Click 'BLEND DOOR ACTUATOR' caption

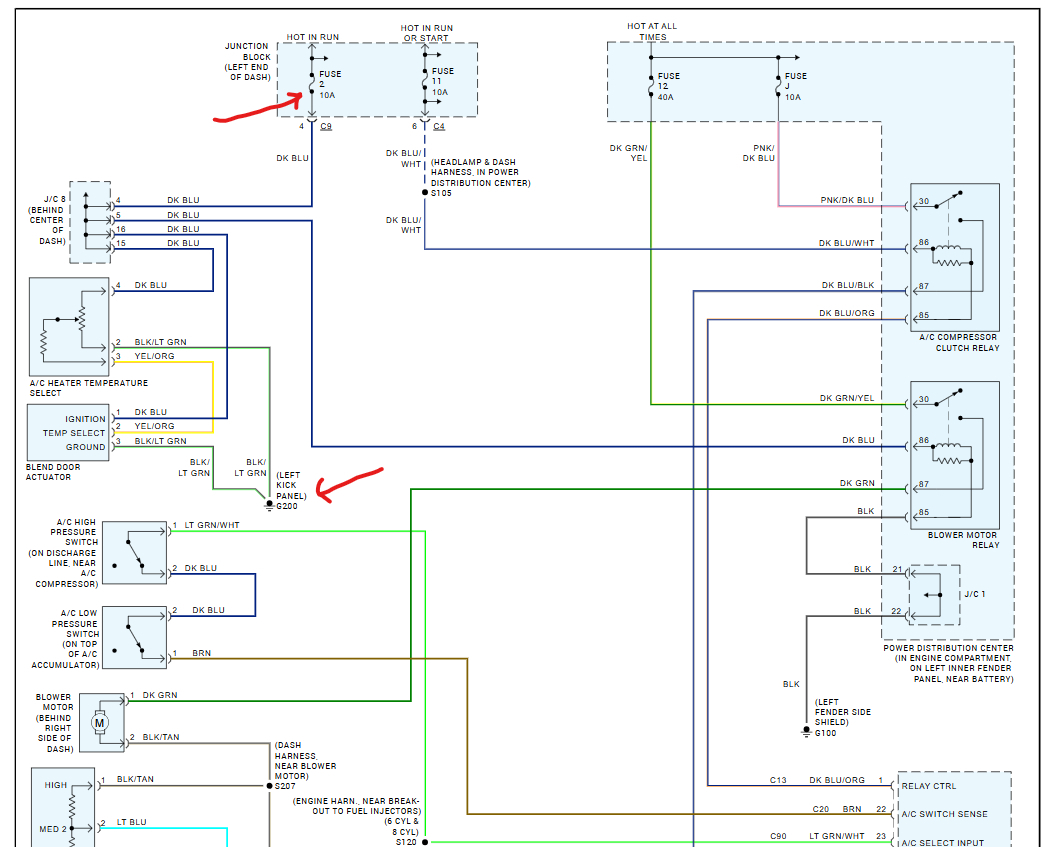click(53, 471)
